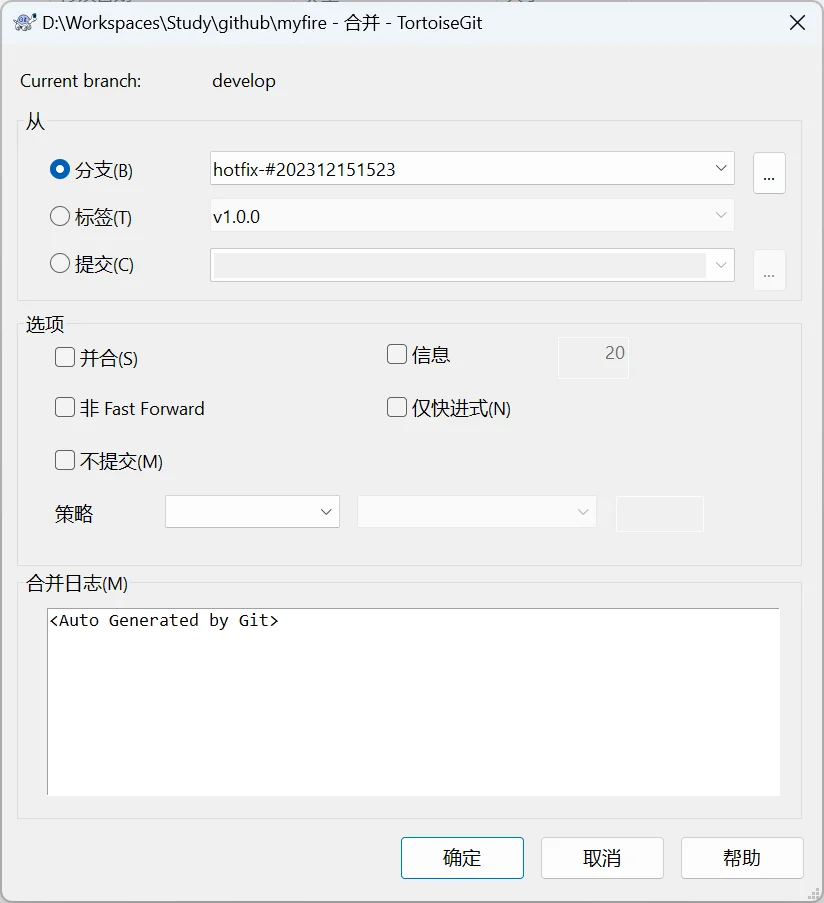824x903 pixels.
Task: Select the 标签(T) radio button
Action: point(60,216)
